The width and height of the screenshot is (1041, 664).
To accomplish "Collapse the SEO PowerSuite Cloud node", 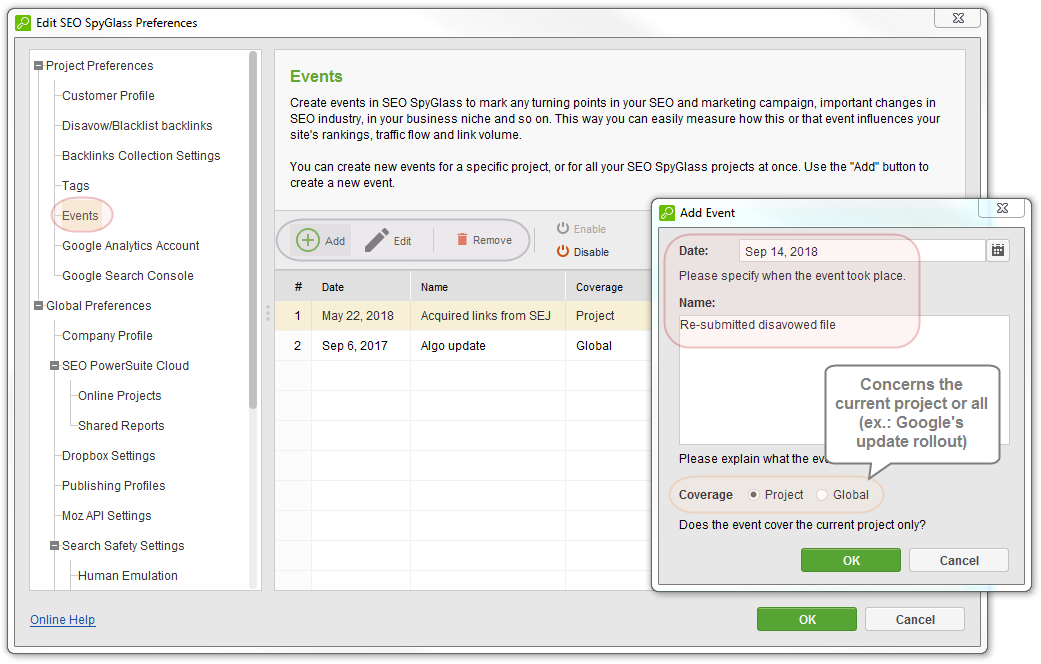I will (54, 366).
